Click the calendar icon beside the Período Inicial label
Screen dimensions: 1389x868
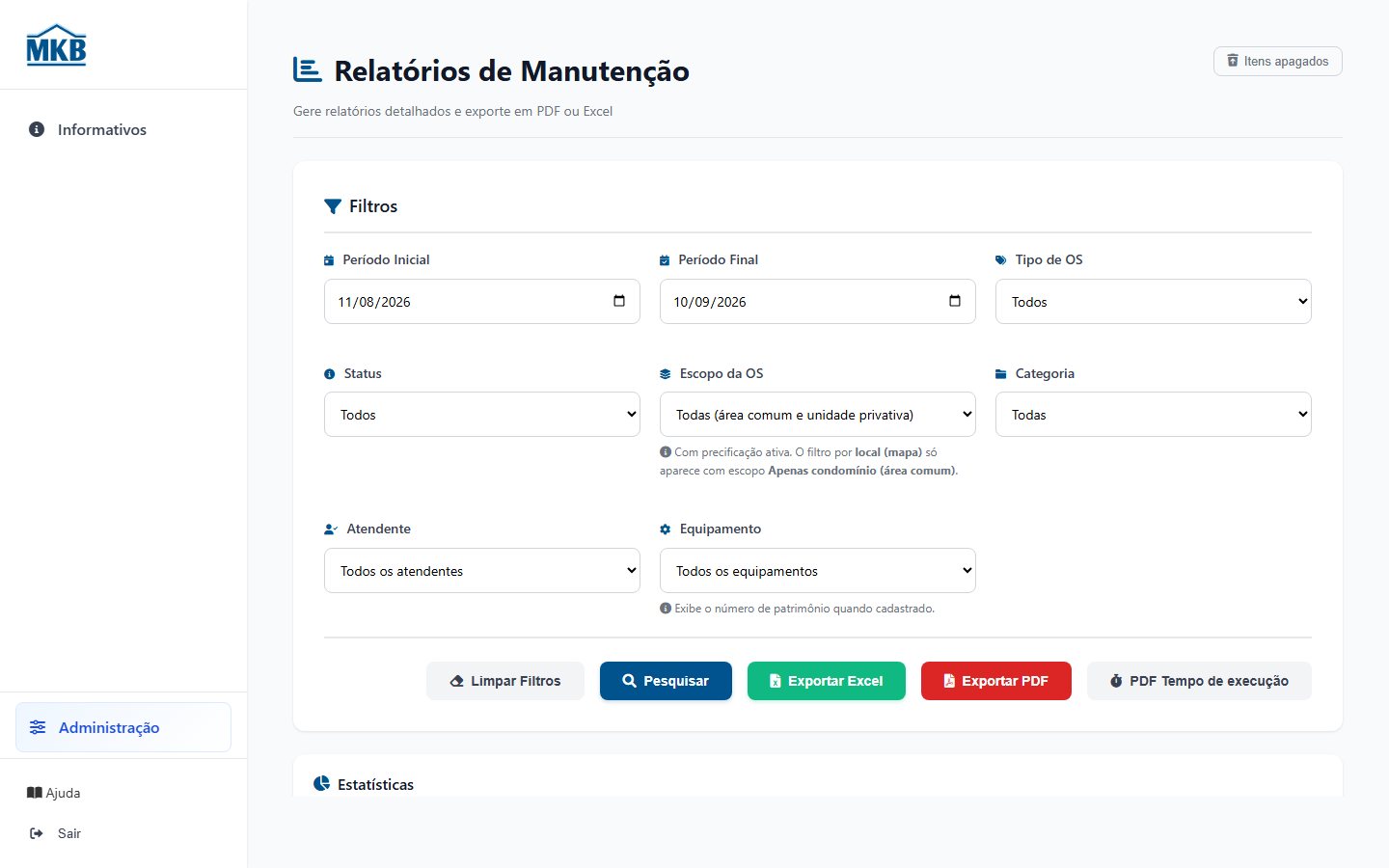[329, 260]
